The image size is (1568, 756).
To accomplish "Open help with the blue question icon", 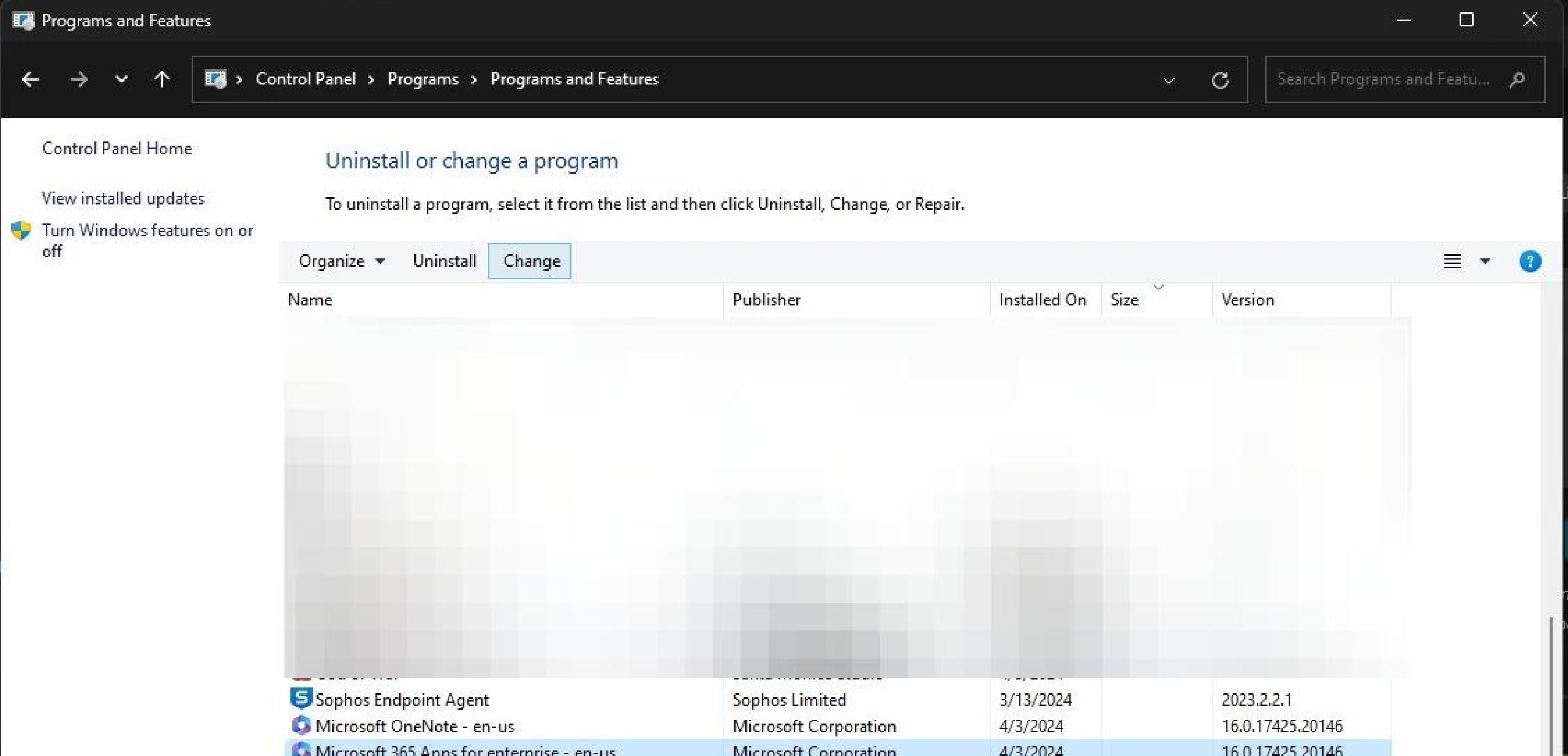I will click(1530, 261).
